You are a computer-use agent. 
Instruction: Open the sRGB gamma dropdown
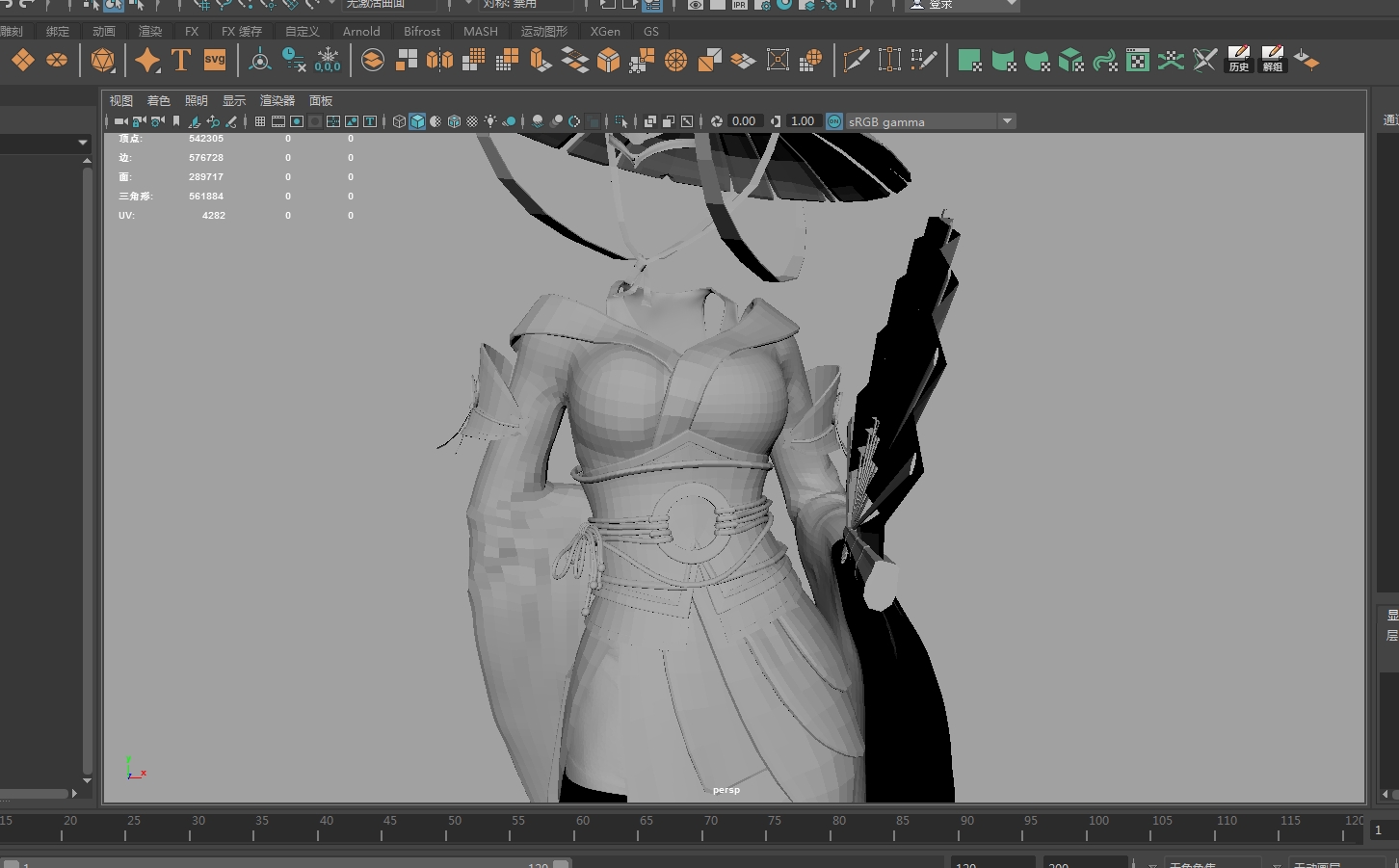pos(1007,121)
